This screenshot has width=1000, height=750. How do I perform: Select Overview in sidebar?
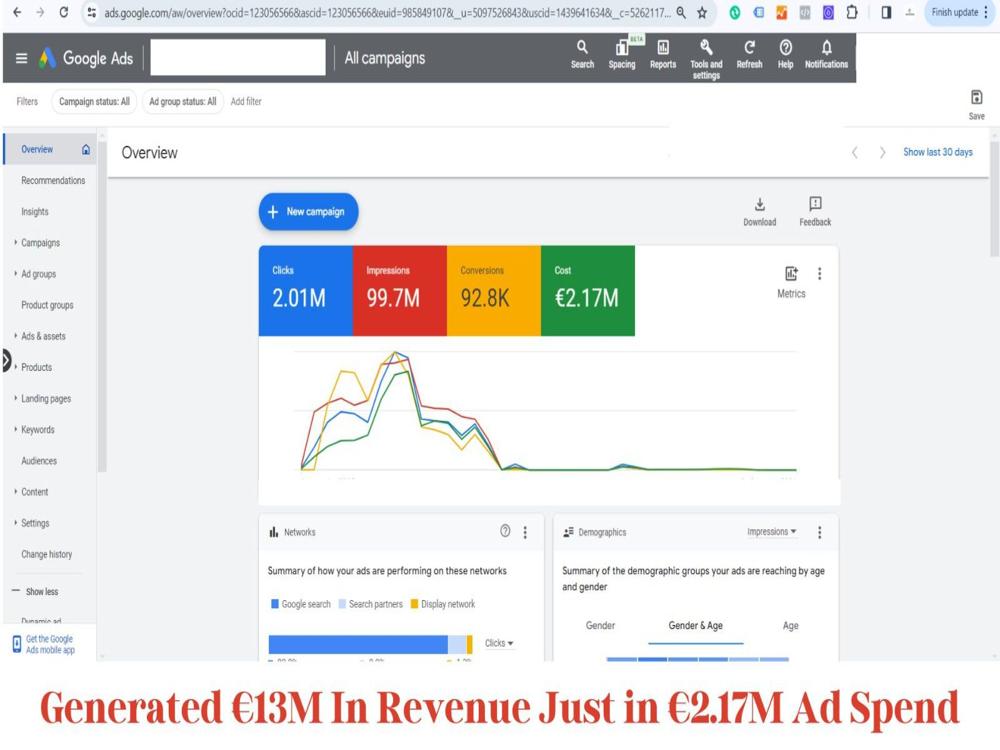click(x=50, y=149)
